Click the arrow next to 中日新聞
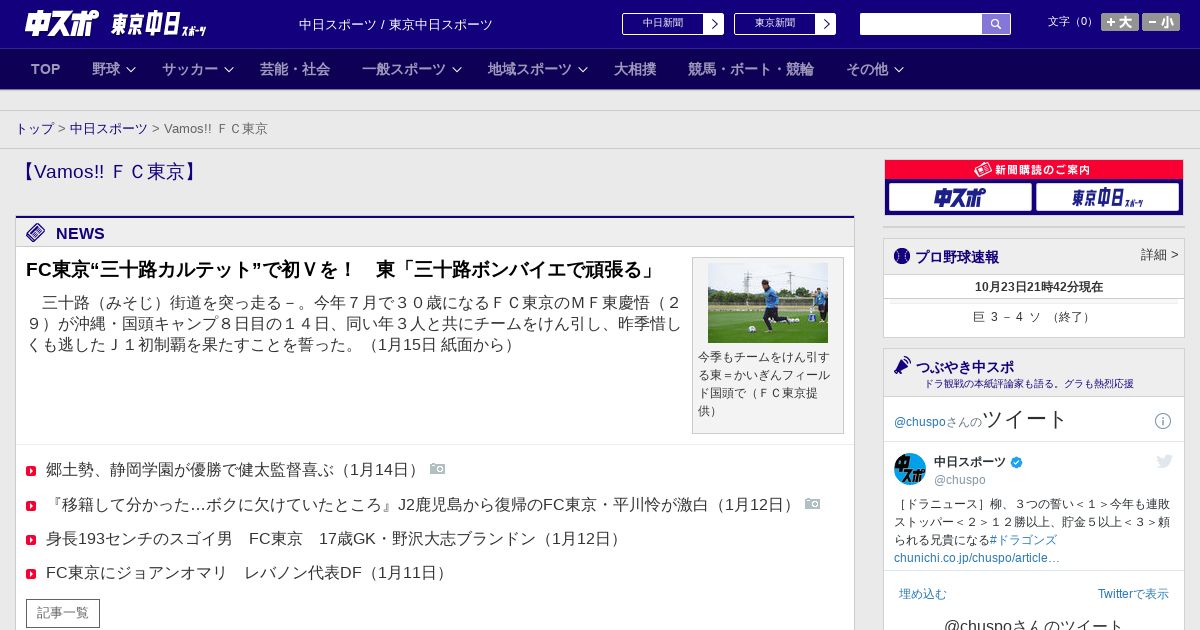This screenshot has width=1200, height=630. click(x=714, y=24)
